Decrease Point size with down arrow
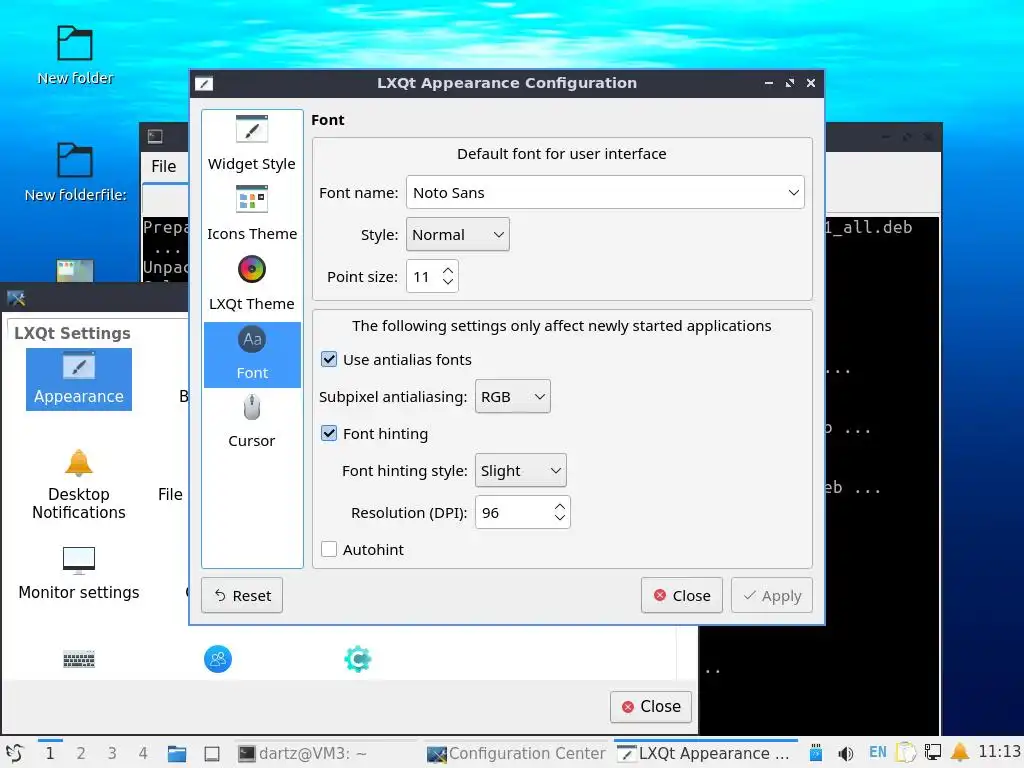Viewport: 1024px width, 768px height. [448, 282]
